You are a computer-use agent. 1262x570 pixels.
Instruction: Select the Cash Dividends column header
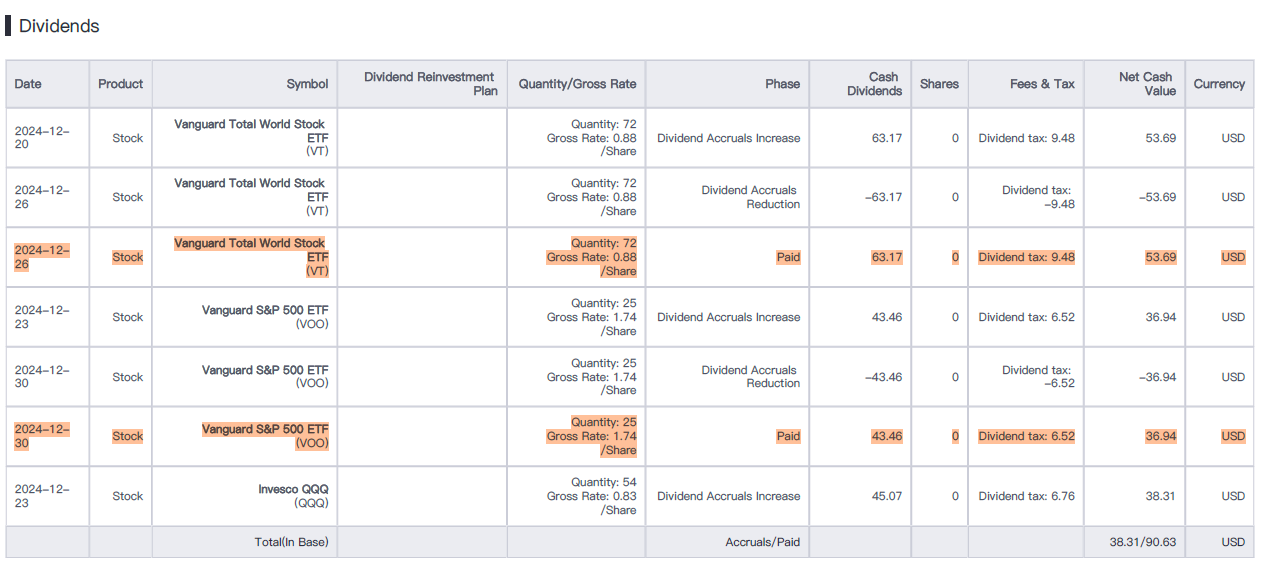(x=875, y=84)
